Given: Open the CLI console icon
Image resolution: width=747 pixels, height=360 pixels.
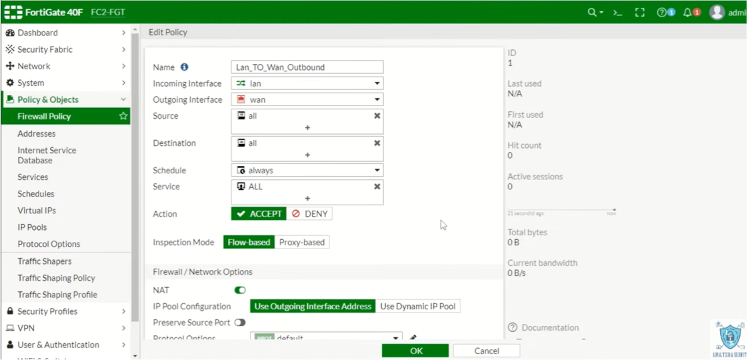Looking at the screenshot, I should [x=617, y=12].
